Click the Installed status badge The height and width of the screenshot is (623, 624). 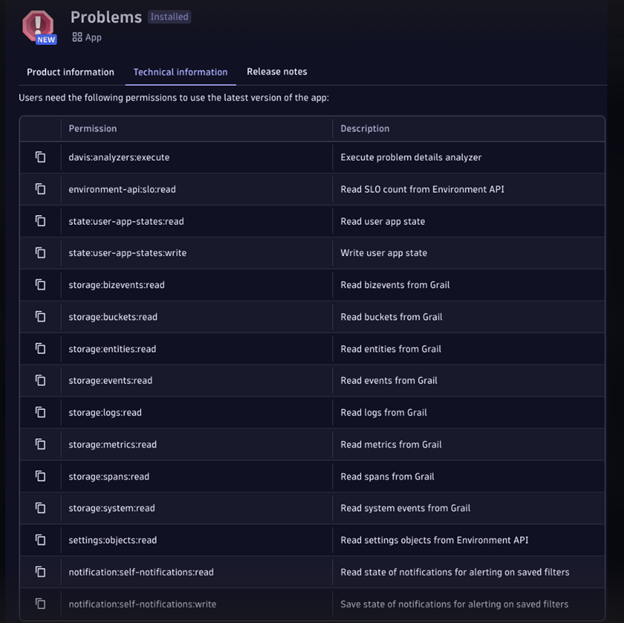(170, 17)
